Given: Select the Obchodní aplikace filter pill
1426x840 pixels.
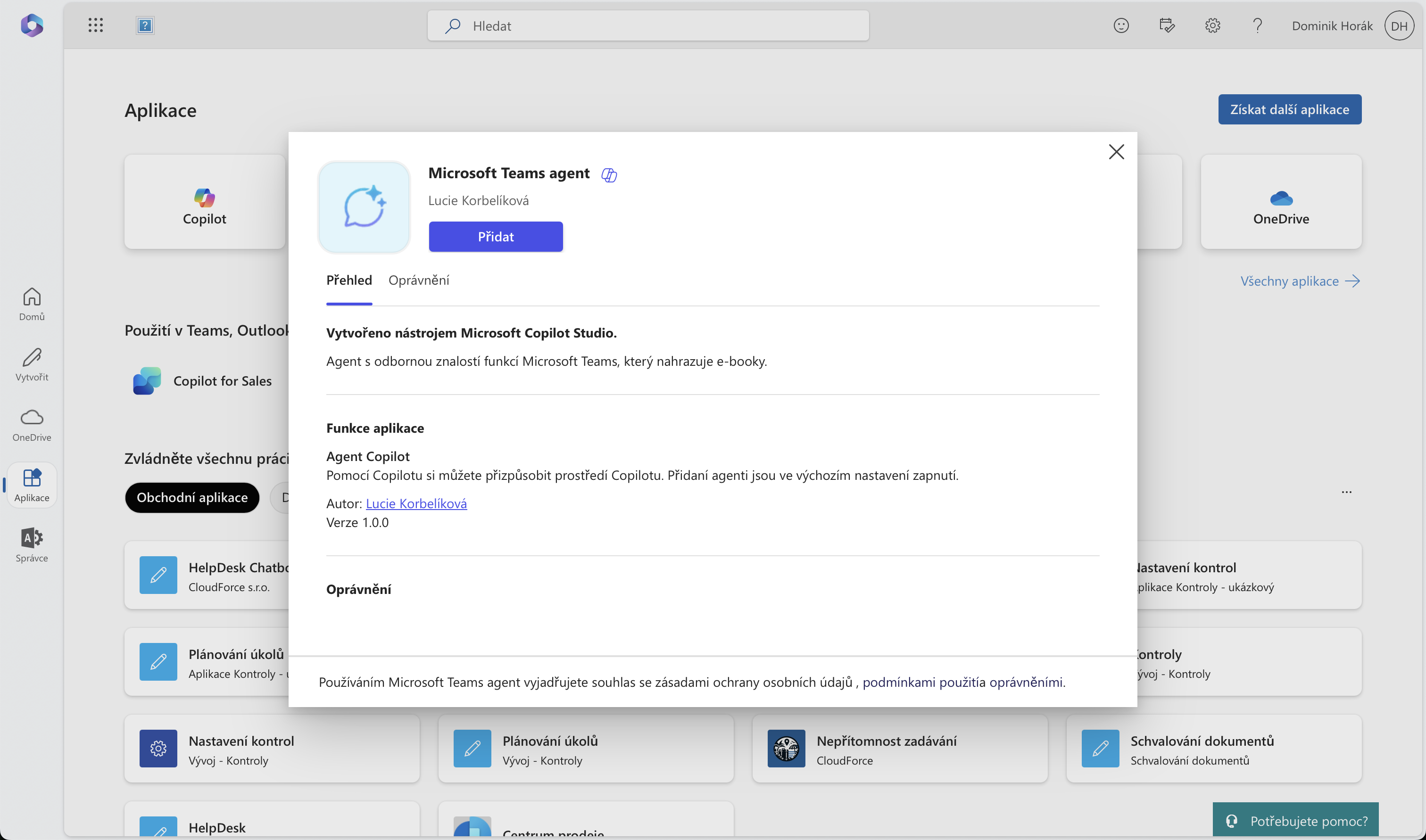Looking at the screenshot, I should pos(192,498).
